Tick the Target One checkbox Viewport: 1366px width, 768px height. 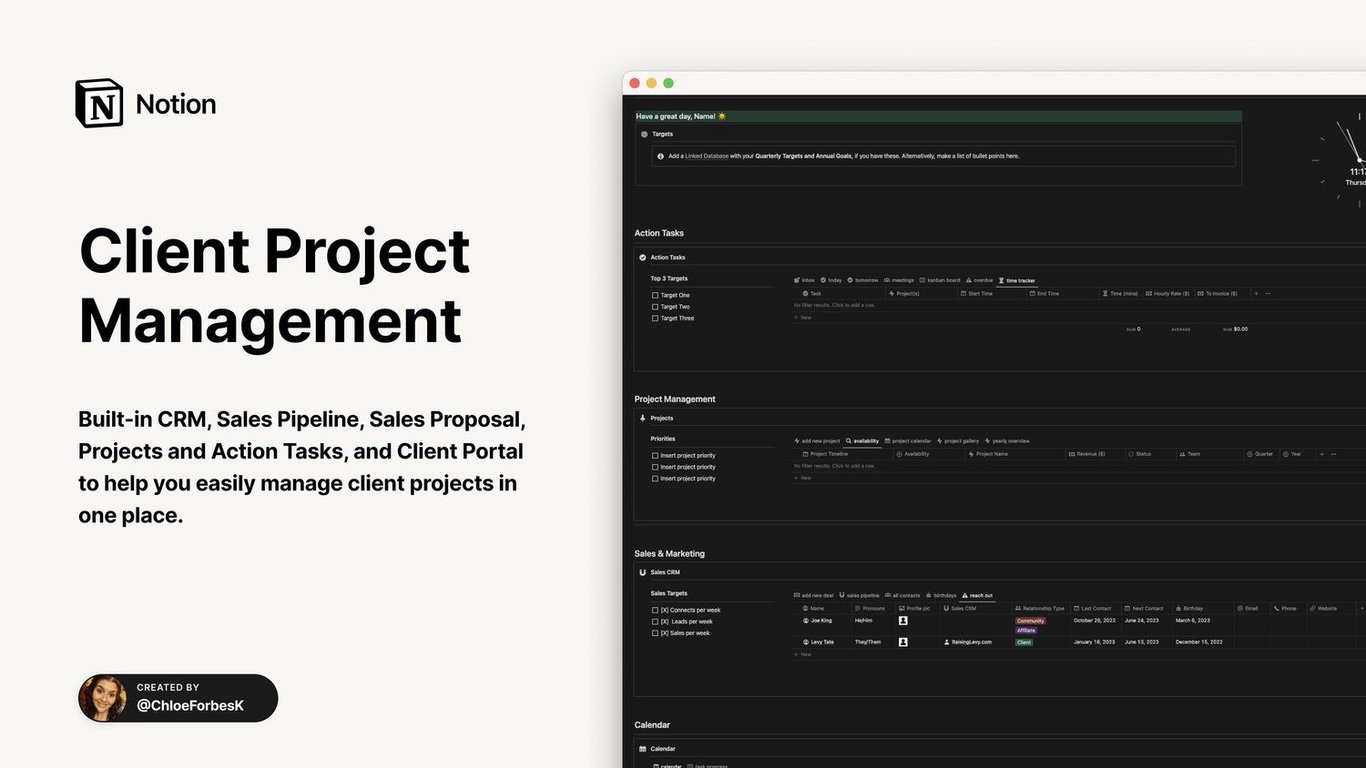coord(655,295)
